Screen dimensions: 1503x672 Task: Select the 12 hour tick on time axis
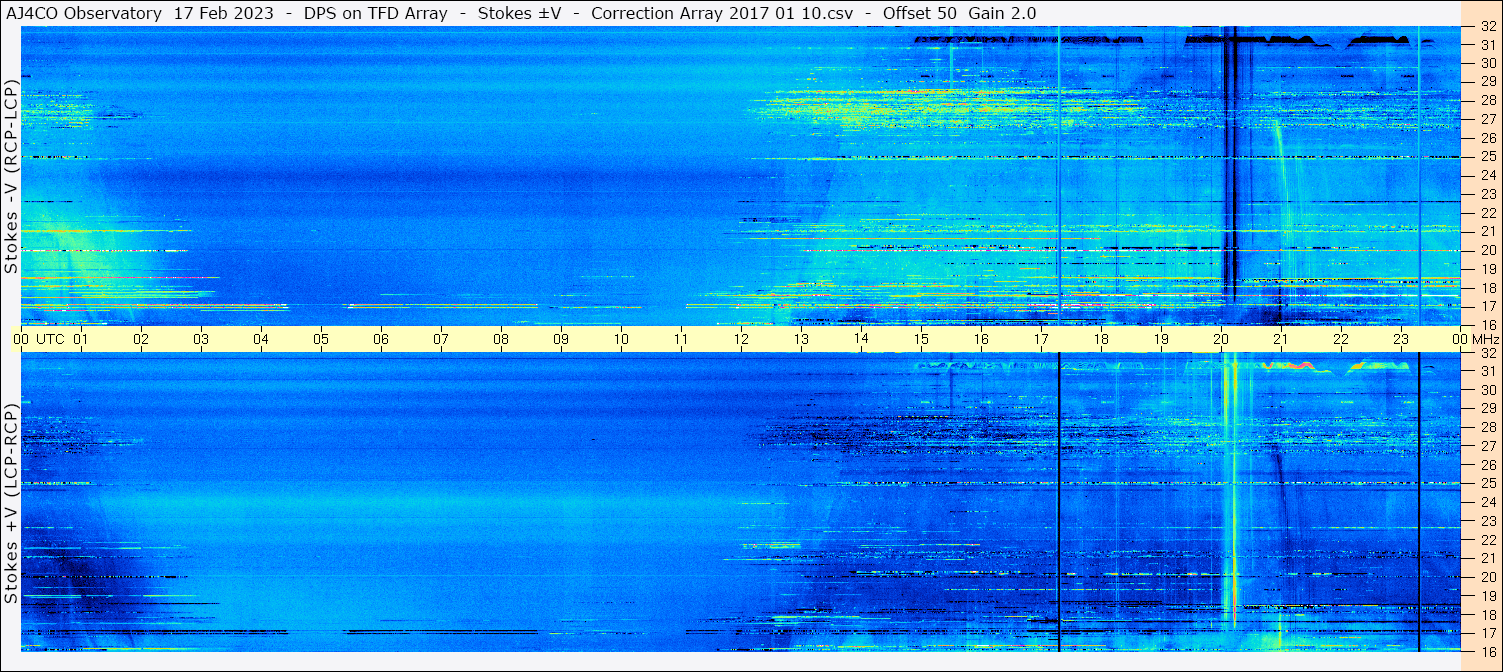741,339
